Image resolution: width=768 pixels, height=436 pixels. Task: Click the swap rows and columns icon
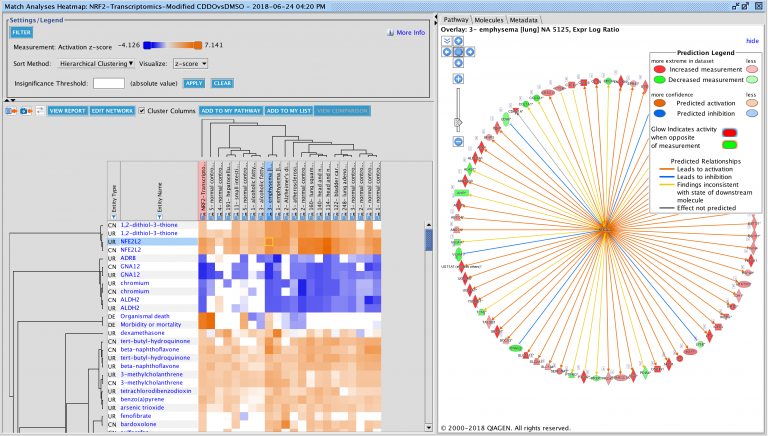click(40, 111)
